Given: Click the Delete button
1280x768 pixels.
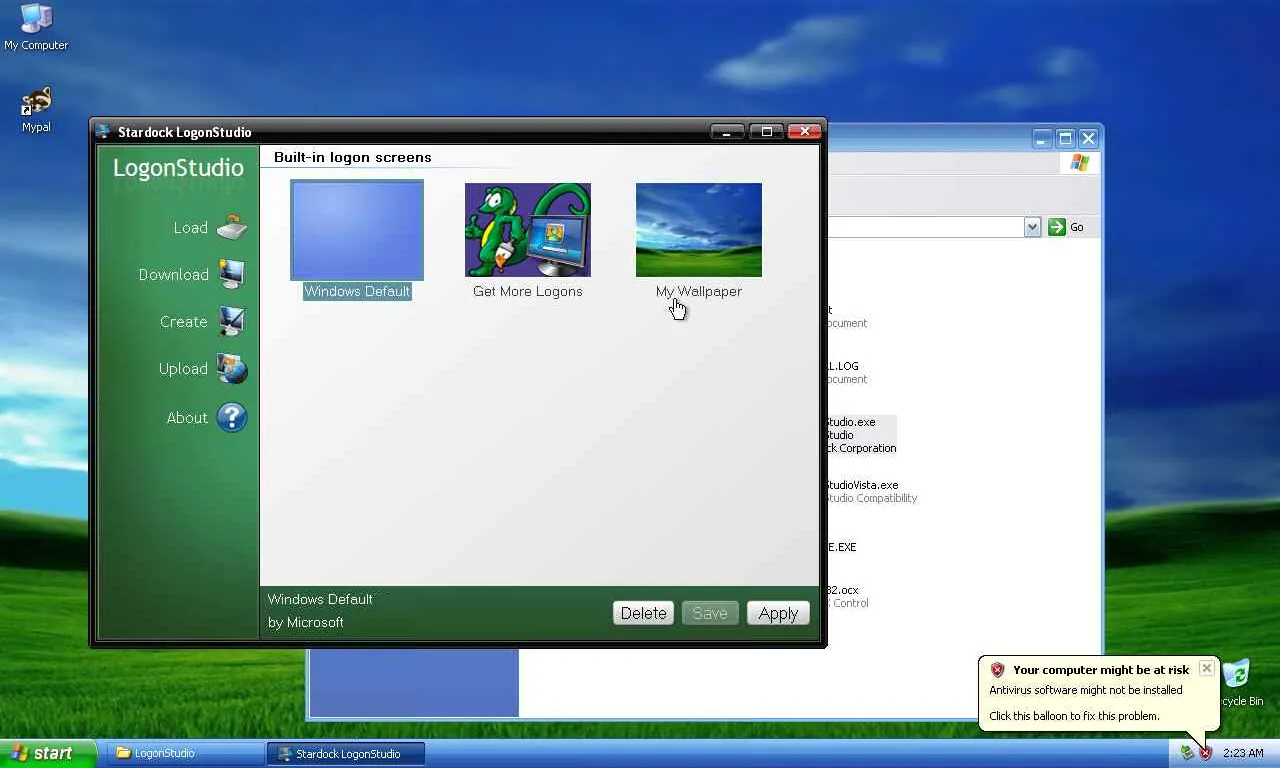Looking at the screenshot, I should pyautogui.click(x=643, y=613).
